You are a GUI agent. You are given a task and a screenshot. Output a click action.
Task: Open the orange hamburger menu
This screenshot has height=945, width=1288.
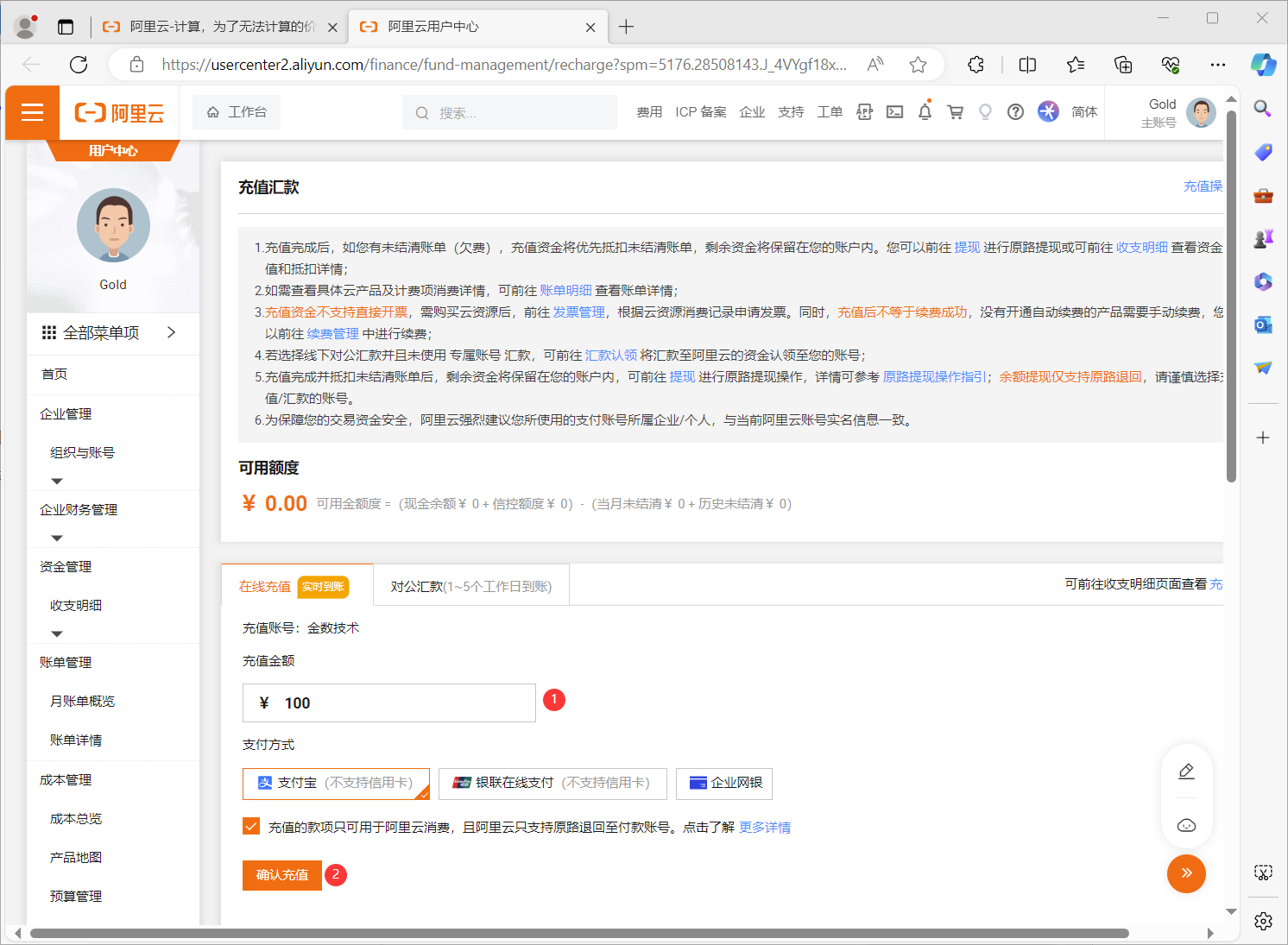pyautogui.click(x=32, y=112)
